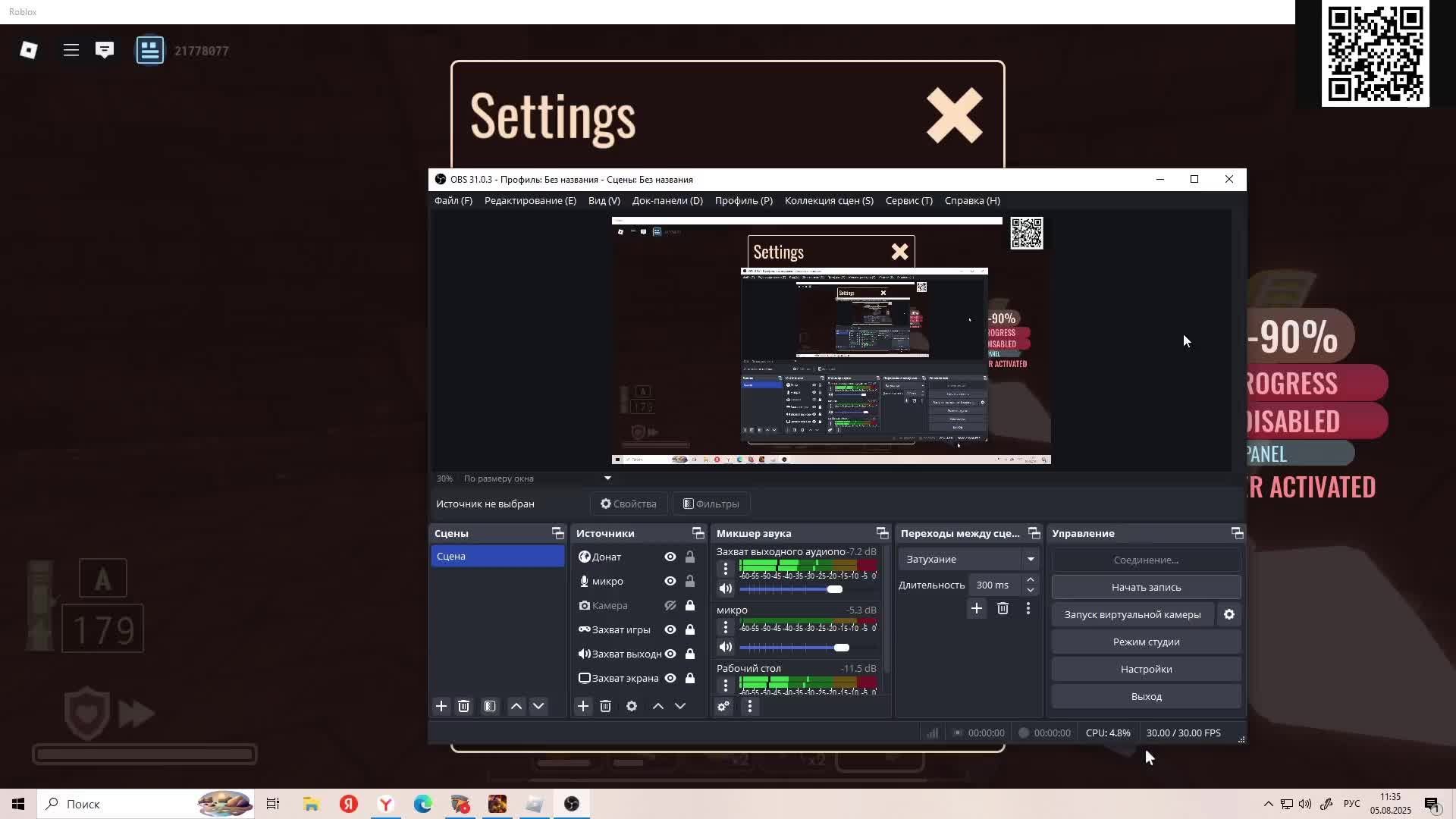
Task: Click the Начать запись button
Action: pyautogui.click(x=1146, y=587)
